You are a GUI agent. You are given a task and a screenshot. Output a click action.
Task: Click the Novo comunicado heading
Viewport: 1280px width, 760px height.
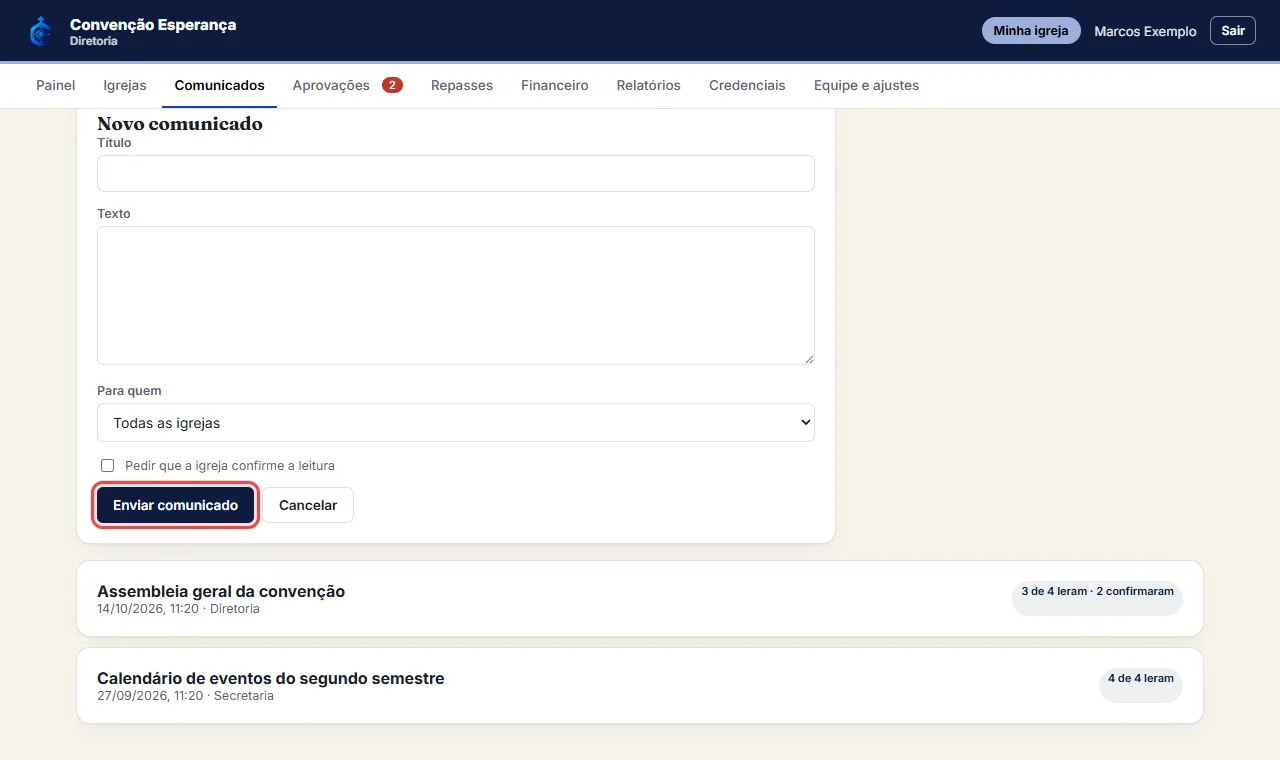(x=180, y=124)
